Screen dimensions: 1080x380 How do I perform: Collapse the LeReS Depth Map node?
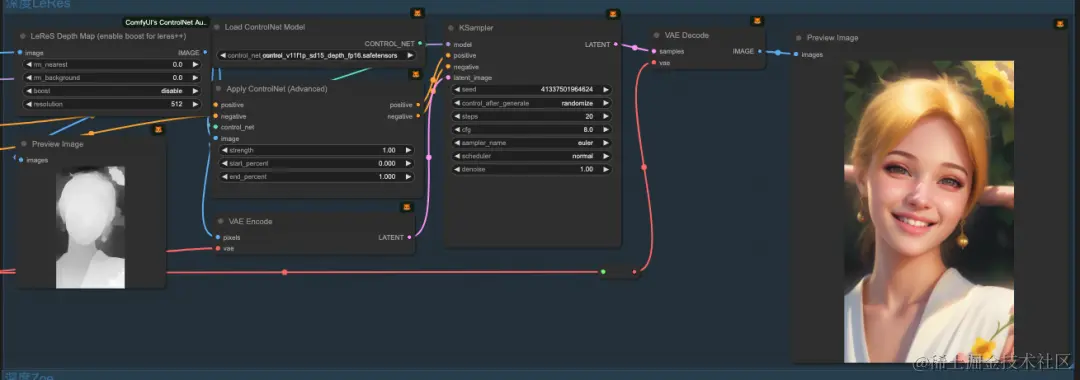pos(23,36)
